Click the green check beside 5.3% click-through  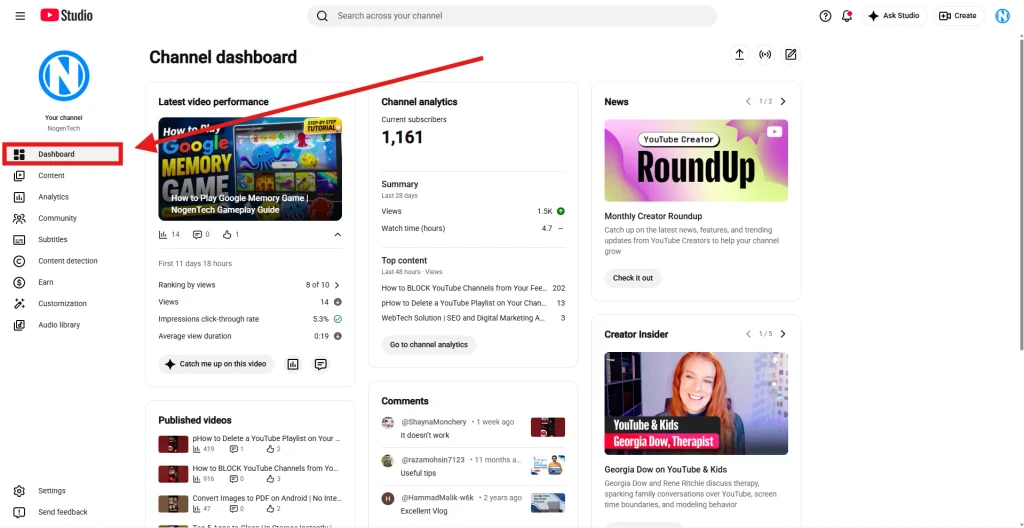338,320
